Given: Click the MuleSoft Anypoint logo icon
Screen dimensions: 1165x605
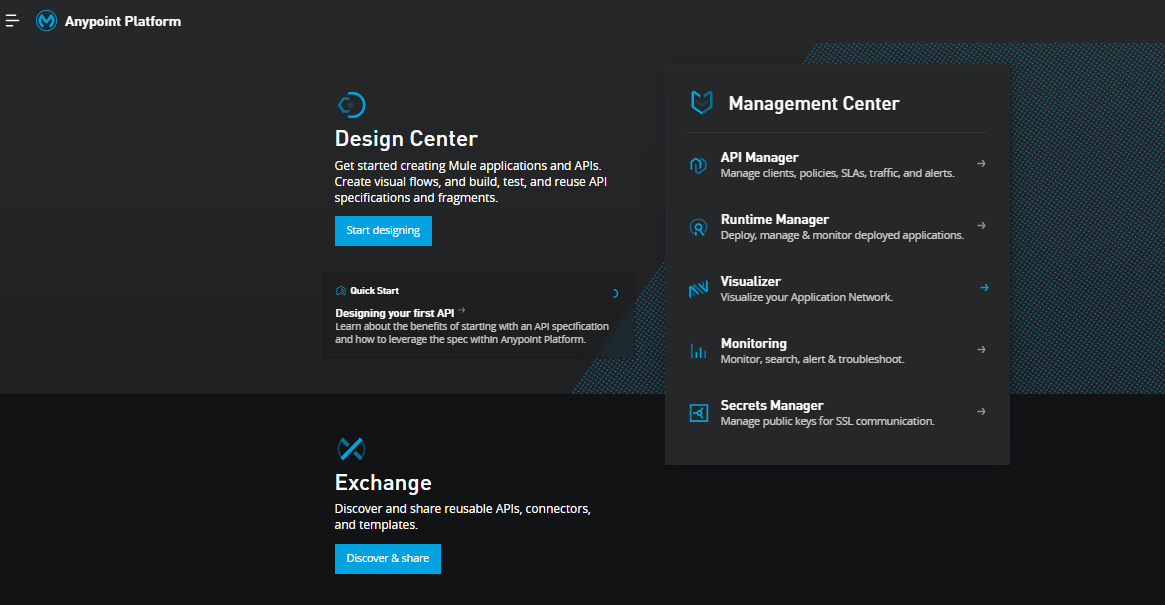Looking at the screenshot, I should (x=46, y=21).
